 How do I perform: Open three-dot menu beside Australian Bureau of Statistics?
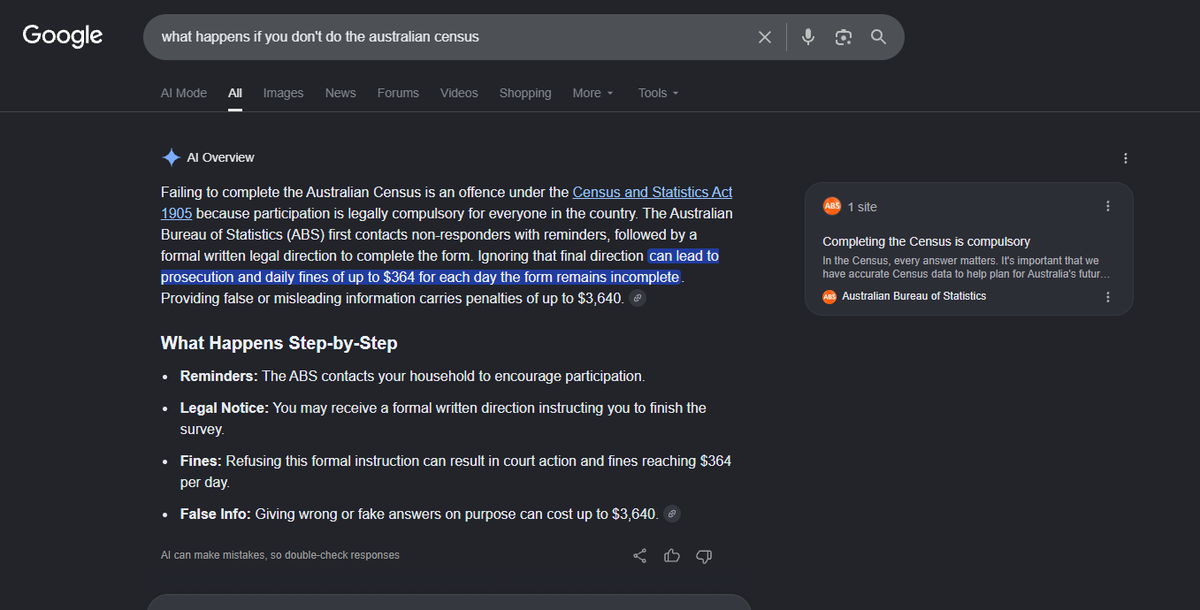pos(1108,297)
